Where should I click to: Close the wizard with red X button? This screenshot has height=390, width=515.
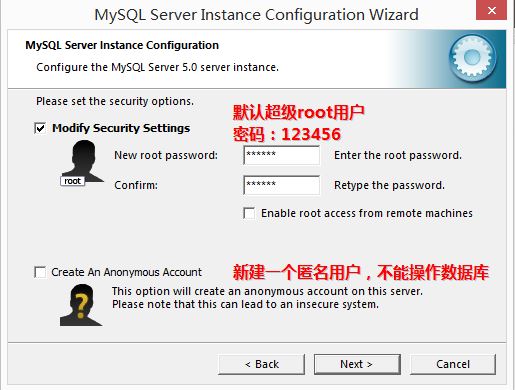(492, 10)
